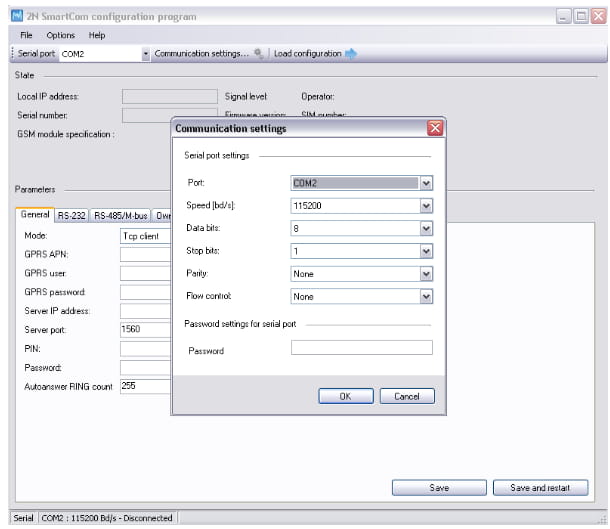Switch to the General tab

[35, 214]
